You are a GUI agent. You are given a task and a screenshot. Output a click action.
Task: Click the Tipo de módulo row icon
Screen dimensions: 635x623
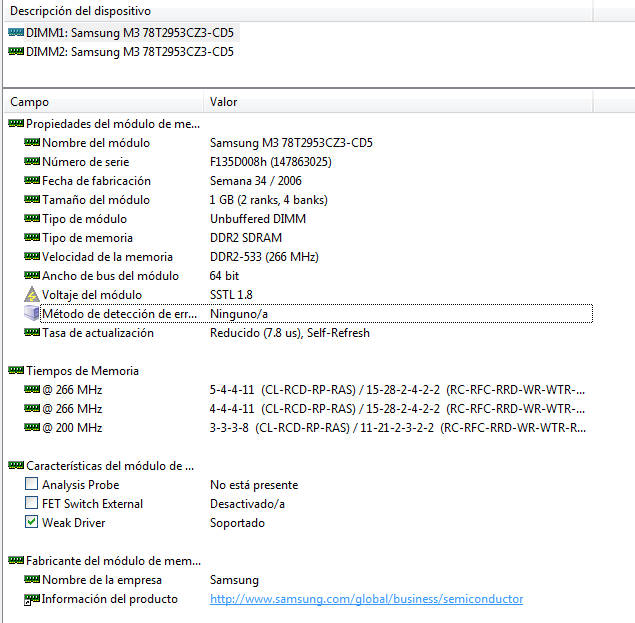pyautogui.click(x=32, y=218)
